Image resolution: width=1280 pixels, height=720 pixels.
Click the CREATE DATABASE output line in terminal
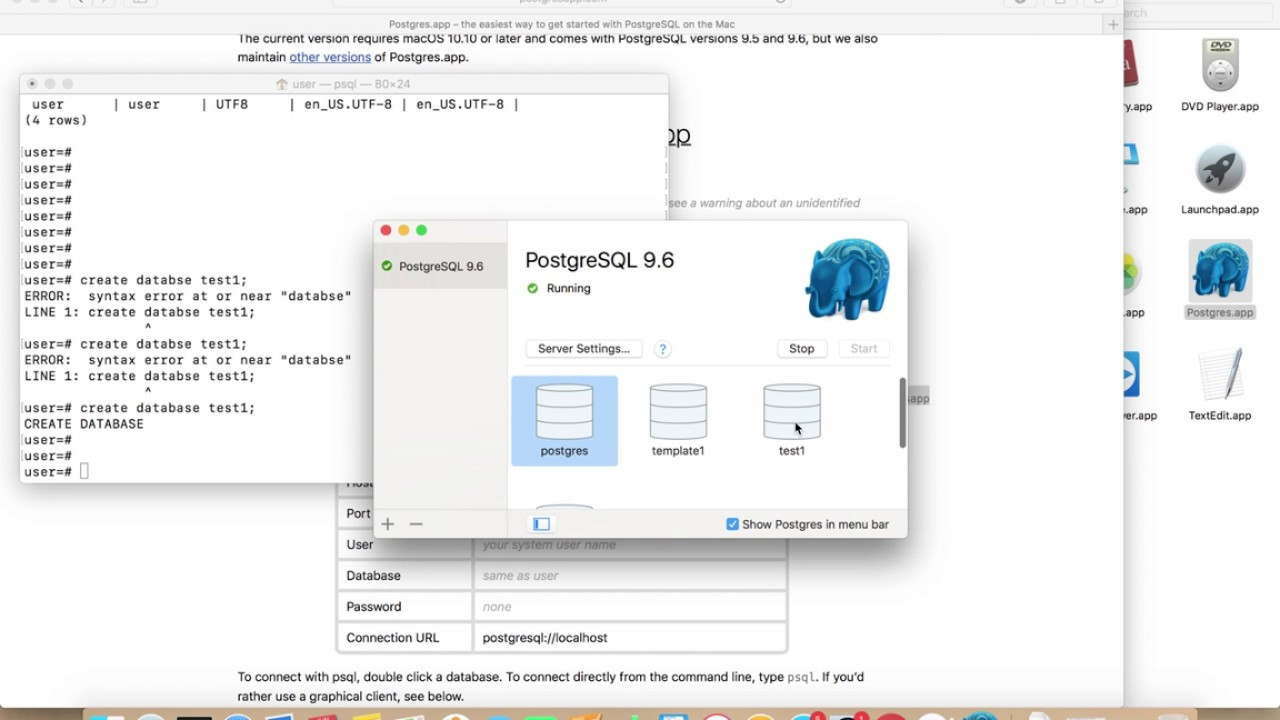[84, 424]
